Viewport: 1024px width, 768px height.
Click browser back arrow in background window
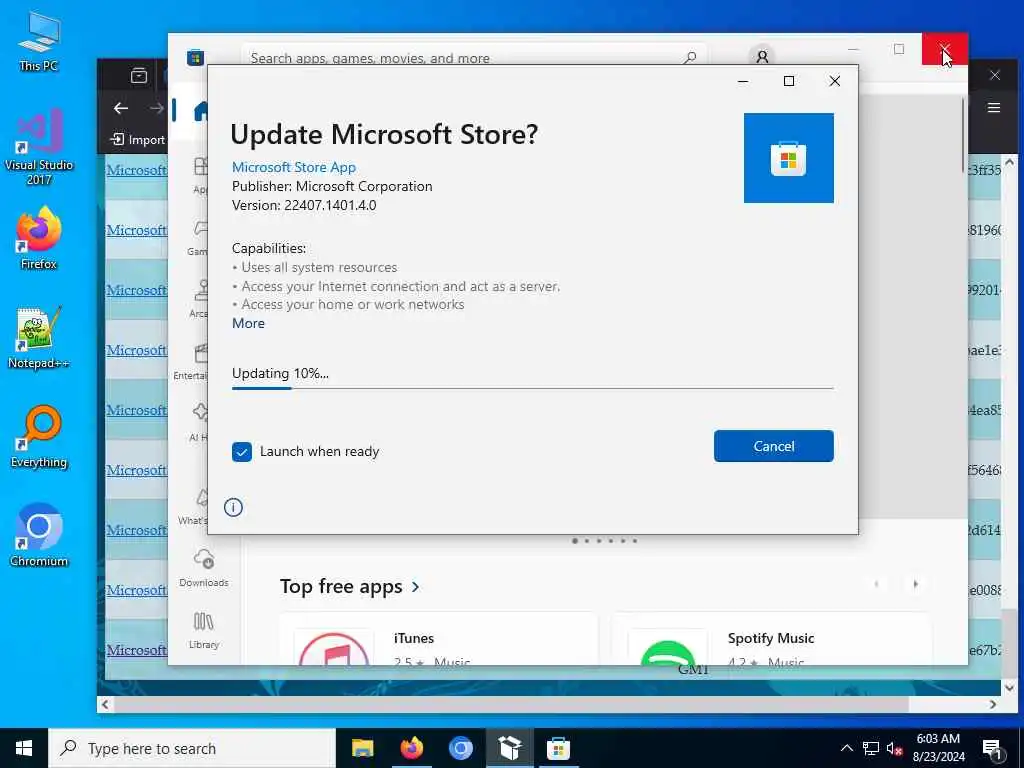[x=121, y=108]
